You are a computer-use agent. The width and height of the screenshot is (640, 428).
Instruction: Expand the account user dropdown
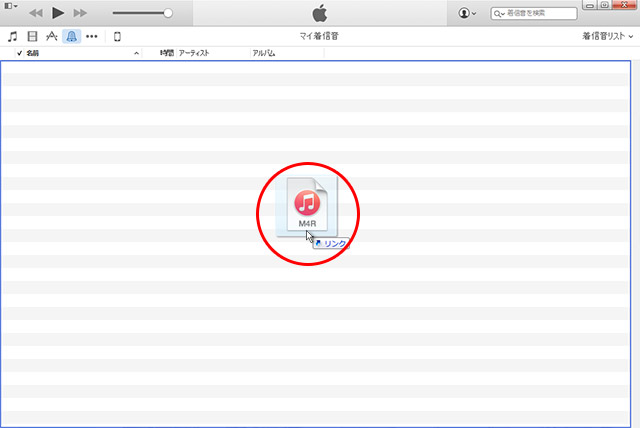[467, 13]
